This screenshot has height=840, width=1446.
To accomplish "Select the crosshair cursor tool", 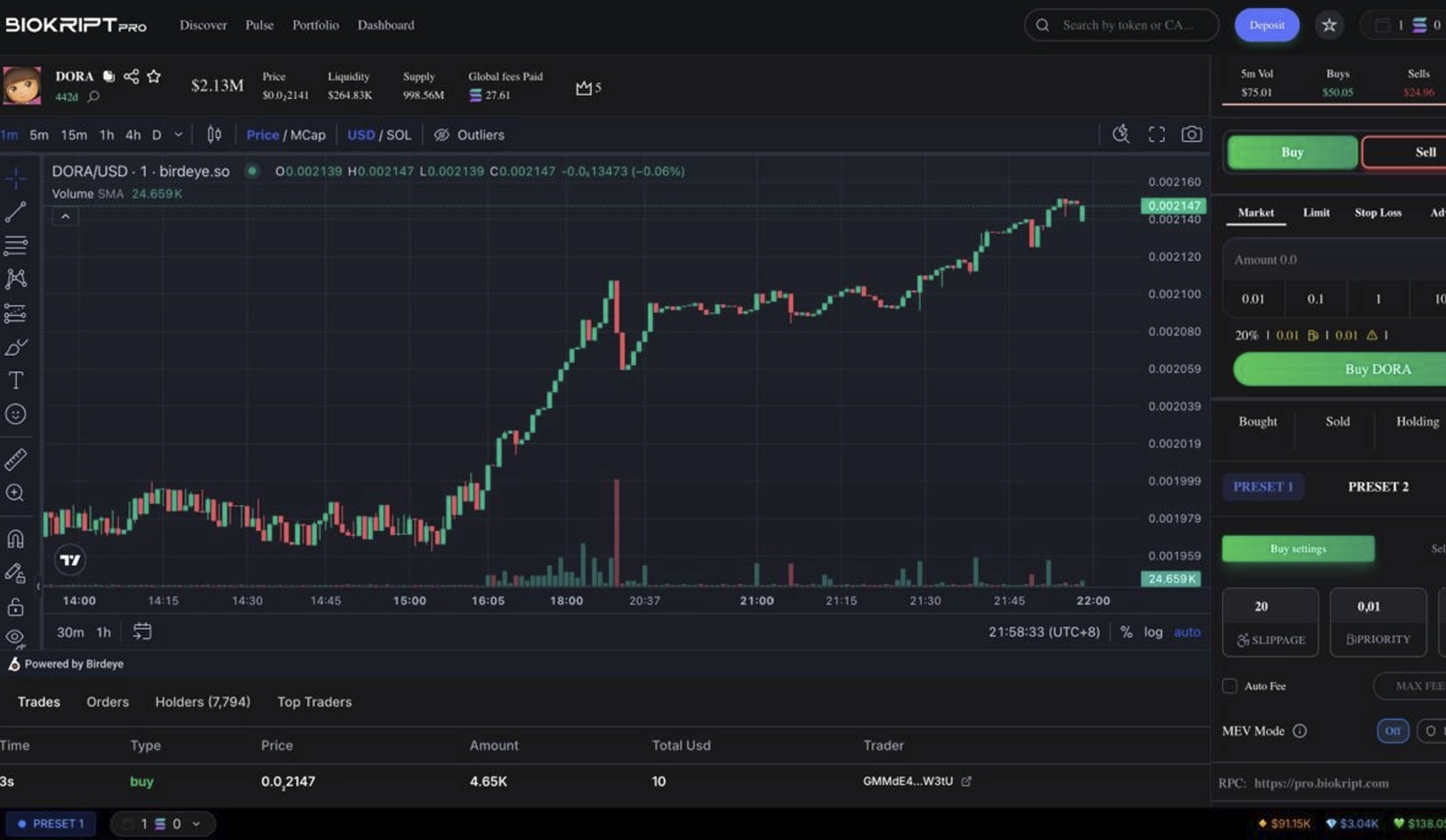I will tap(16, 178).
